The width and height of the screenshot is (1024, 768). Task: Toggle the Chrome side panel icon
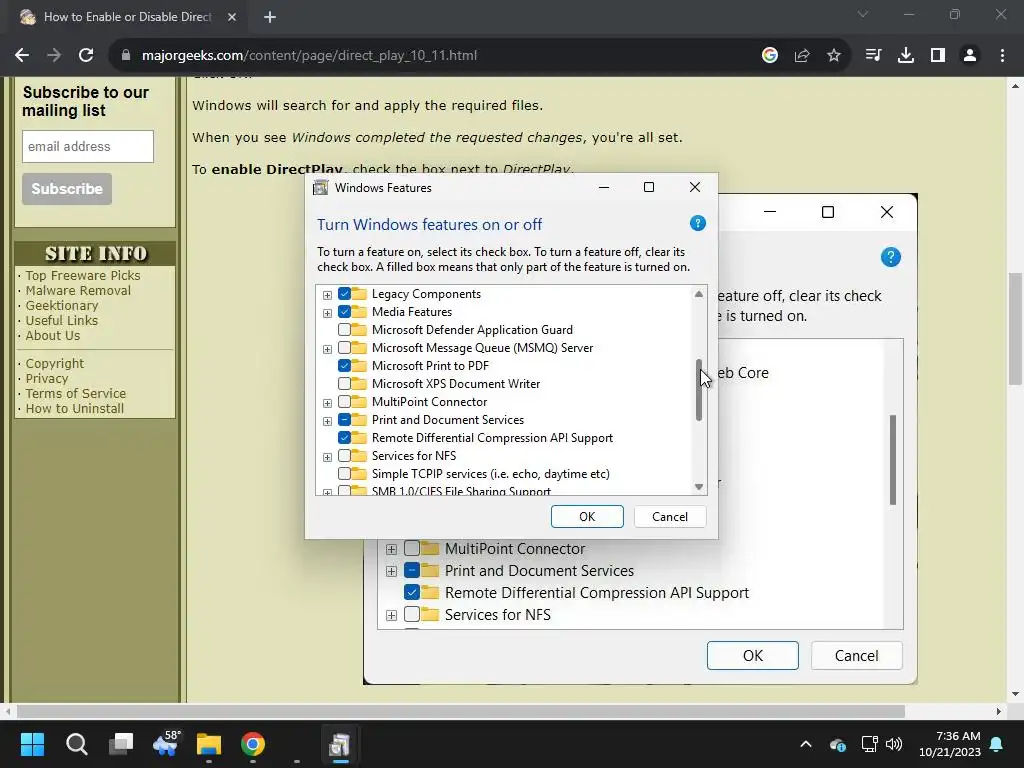938,56
